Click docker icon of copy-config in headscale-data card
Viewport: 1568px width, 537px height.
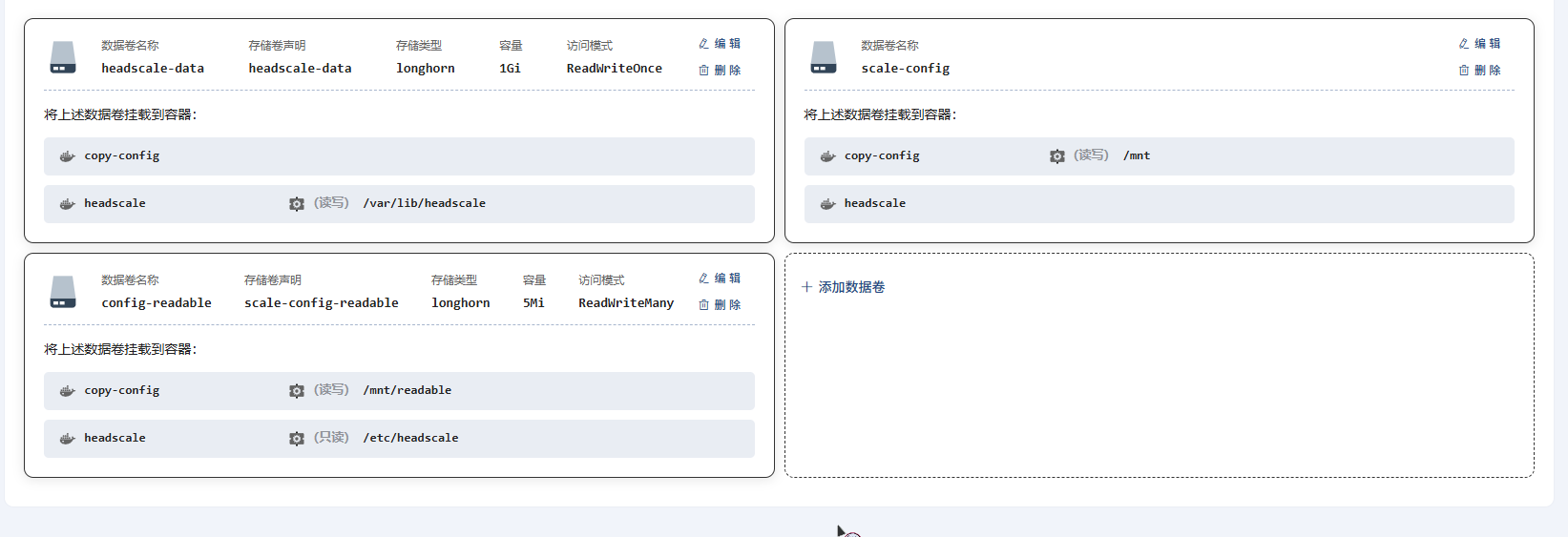point(67,156)
